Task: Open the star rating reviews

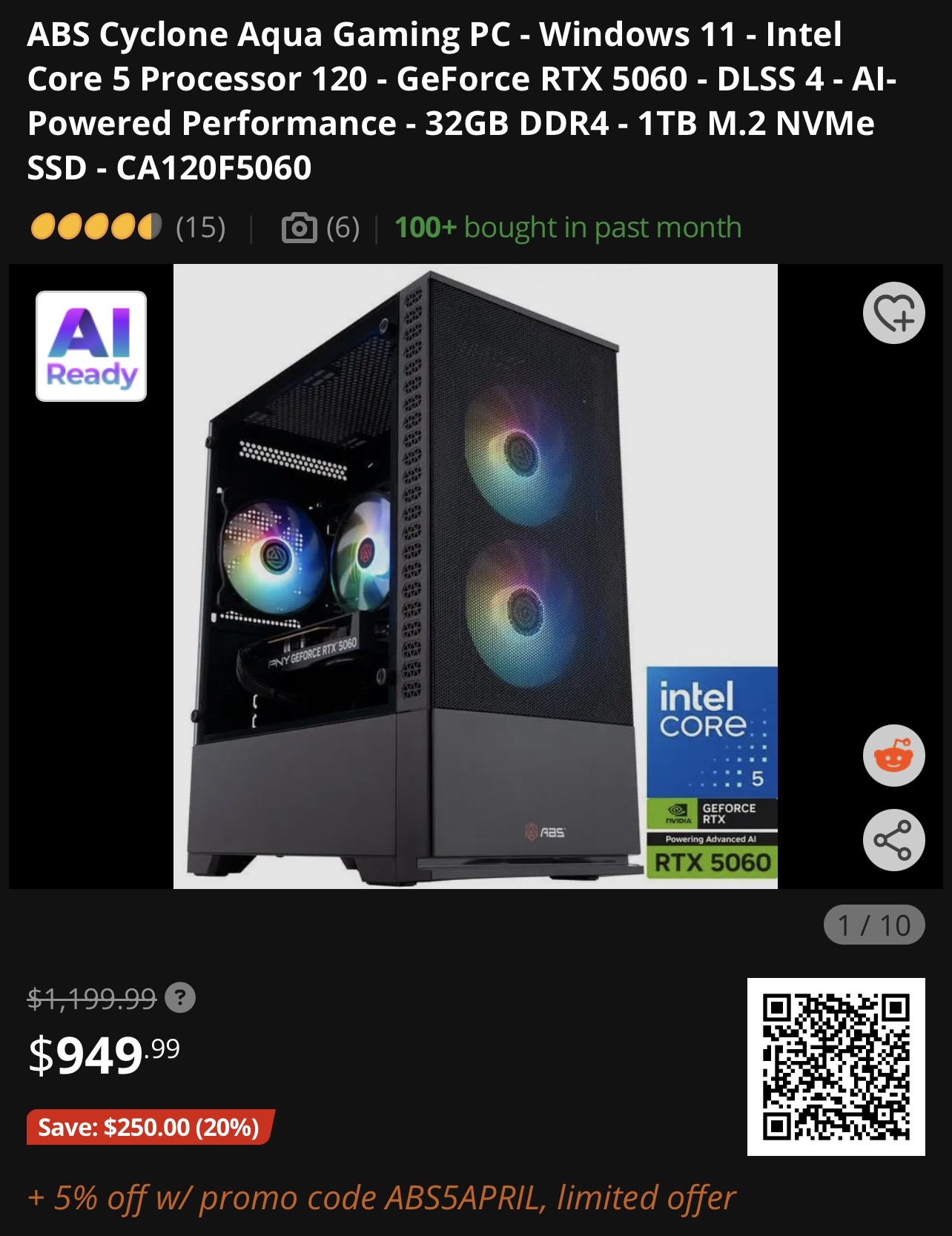Action: 96,227
